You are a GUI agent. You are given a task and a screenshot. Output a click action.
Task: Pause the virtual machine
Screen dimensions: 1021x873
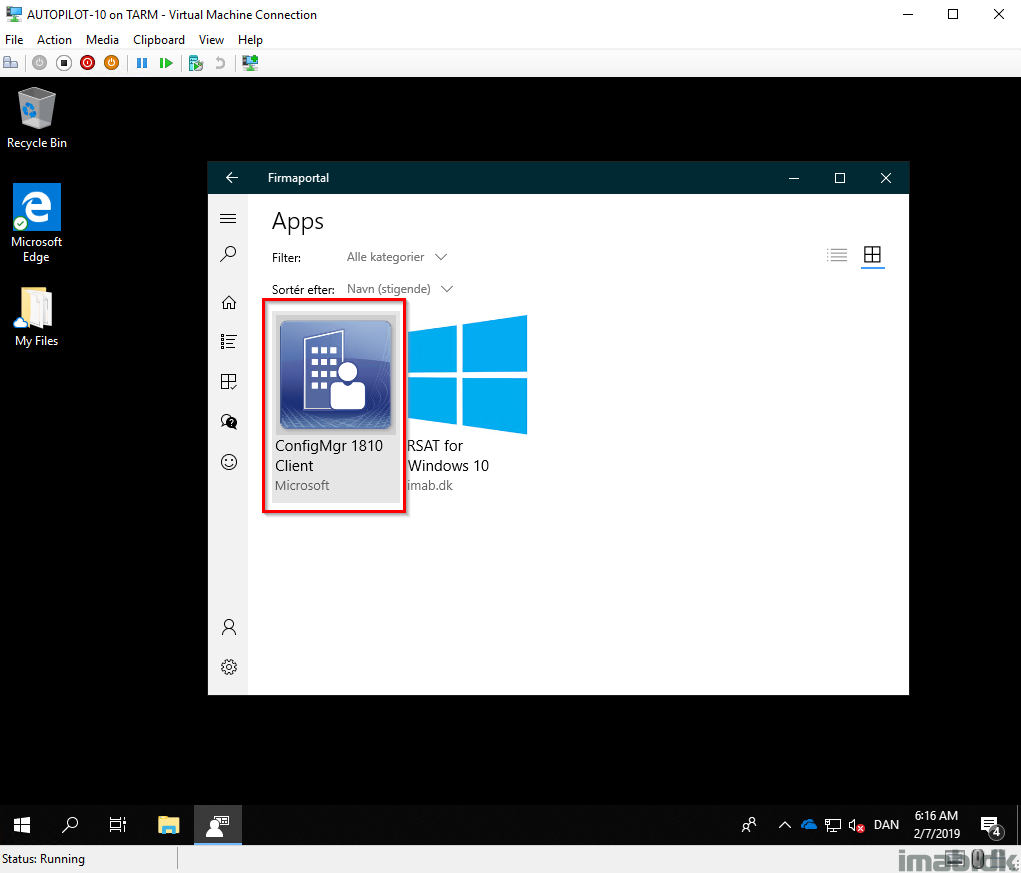tap(142, 63)
